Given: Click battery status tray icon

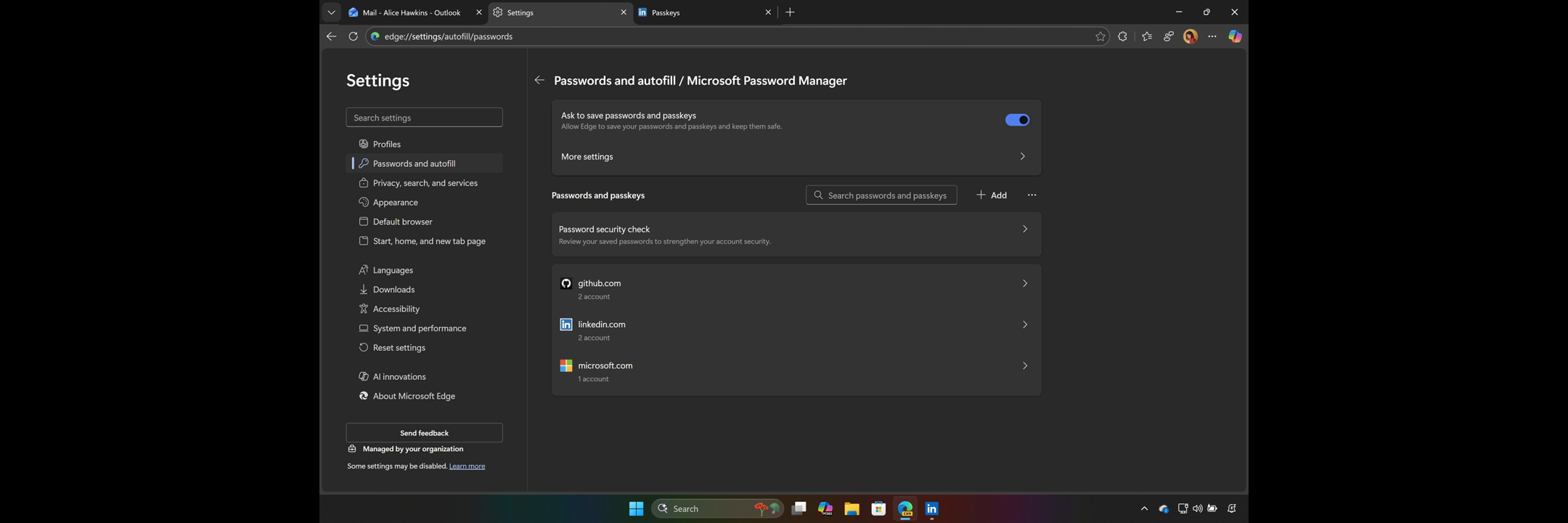Looking at the screenshot, I should tap(1212, 508).
